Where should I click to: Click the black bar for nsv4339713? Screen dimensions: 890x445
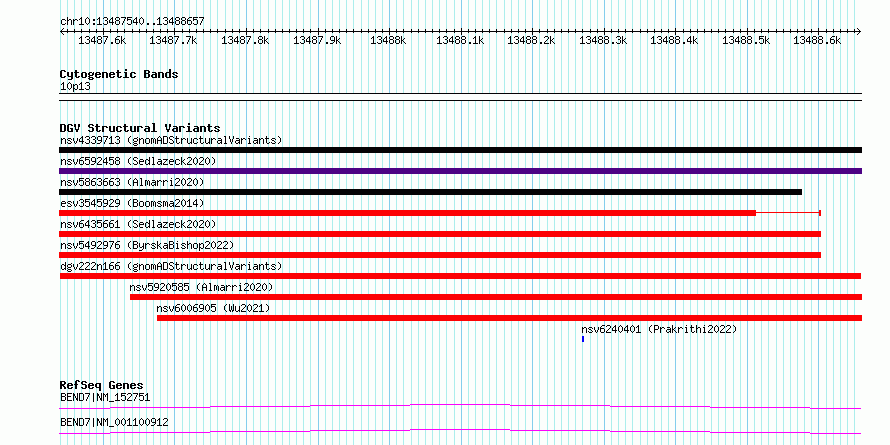(460, 150)
